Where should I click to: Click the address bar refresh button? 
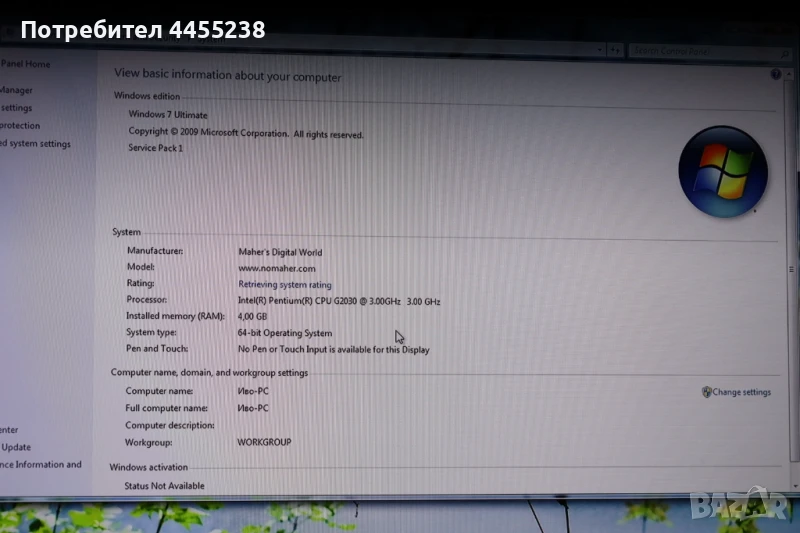pyautogui.click(x=615, y=50)
